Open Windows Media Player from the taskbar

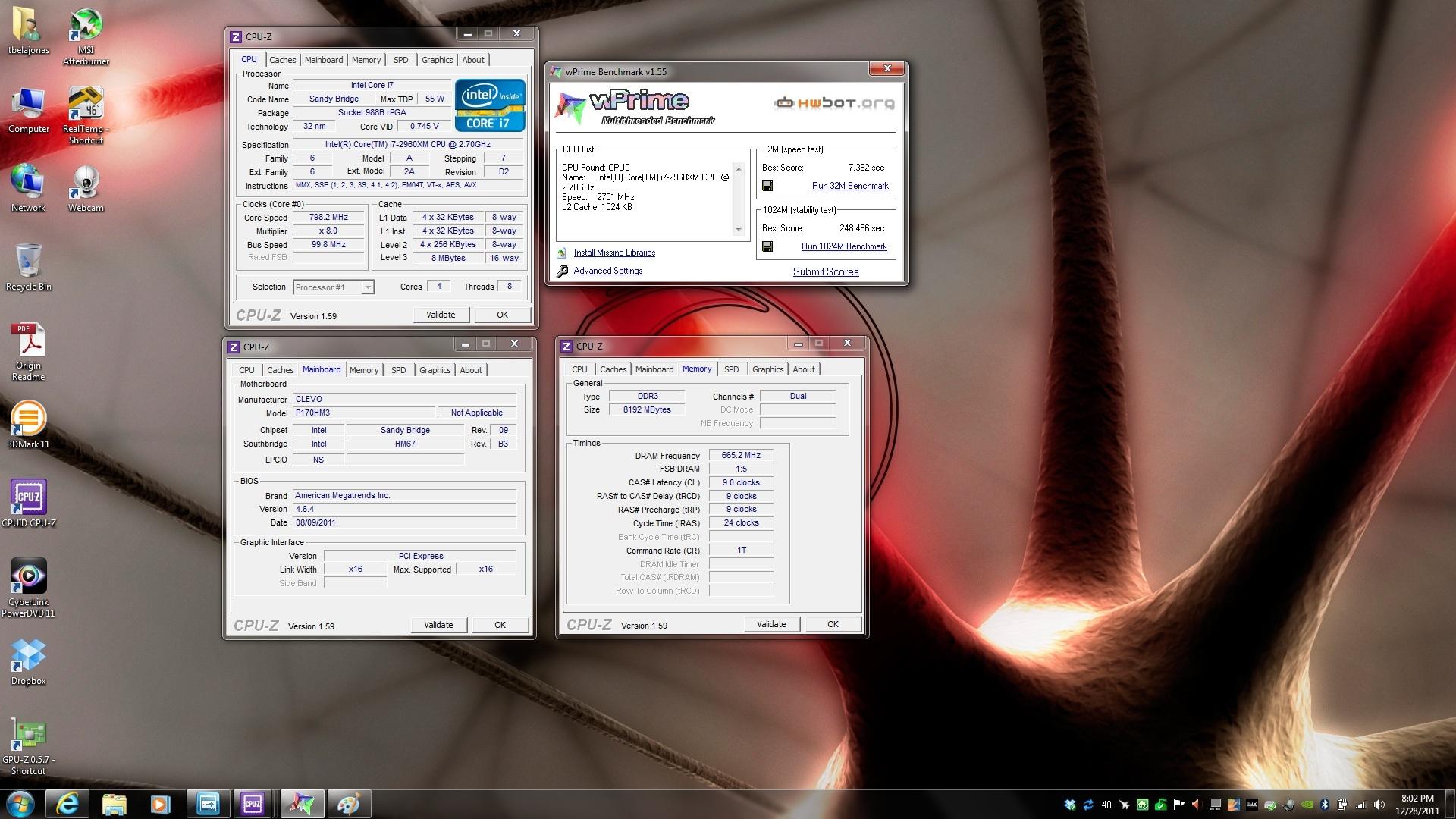pyautogui.click(x=160, y=804)
